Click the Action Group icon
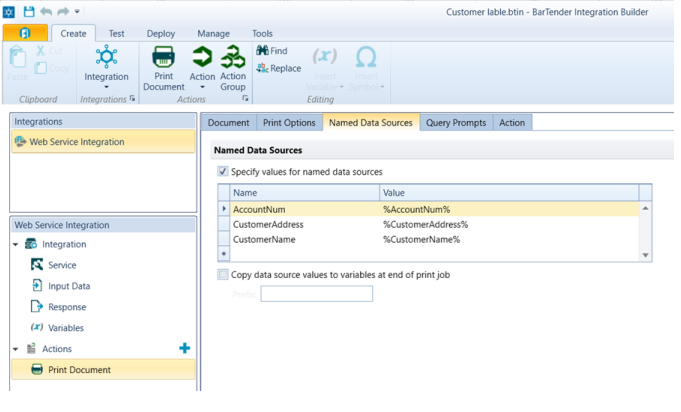This screenshot has width=681, height=412. 233,57
